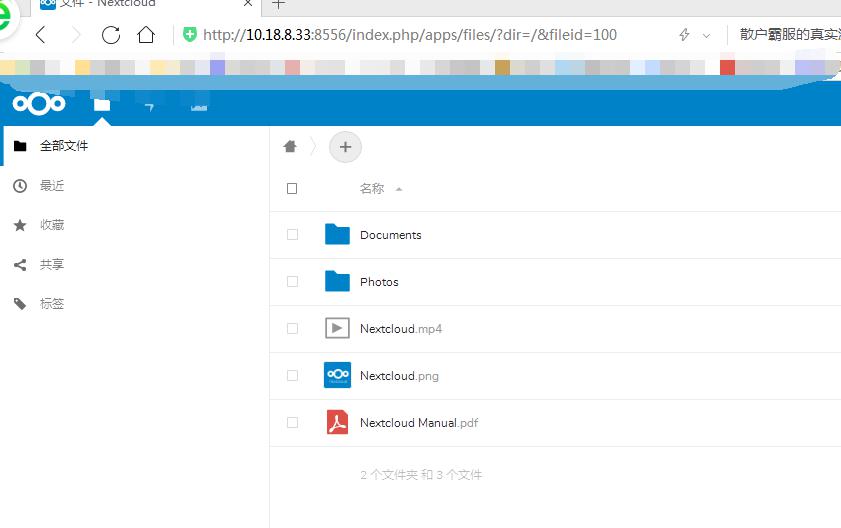This screenshot has width=841, height=528.
Task: Click the tag icon beside 标签
Action: [20, 304]
